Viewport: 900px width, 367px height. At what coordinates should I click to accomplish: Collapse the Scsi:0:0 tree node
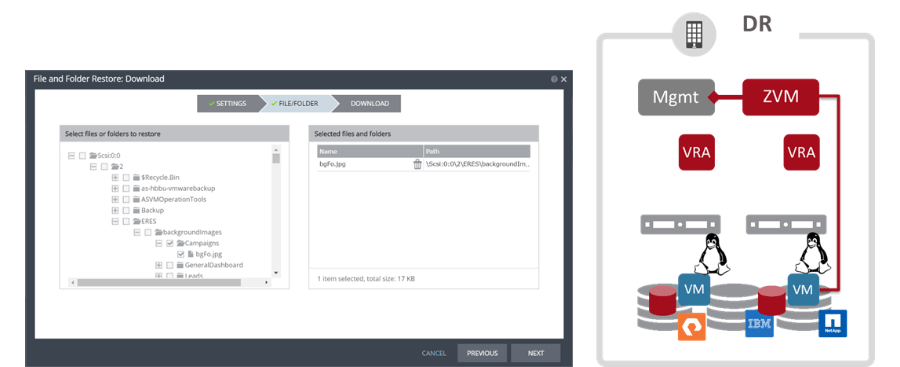coord(72,156)
